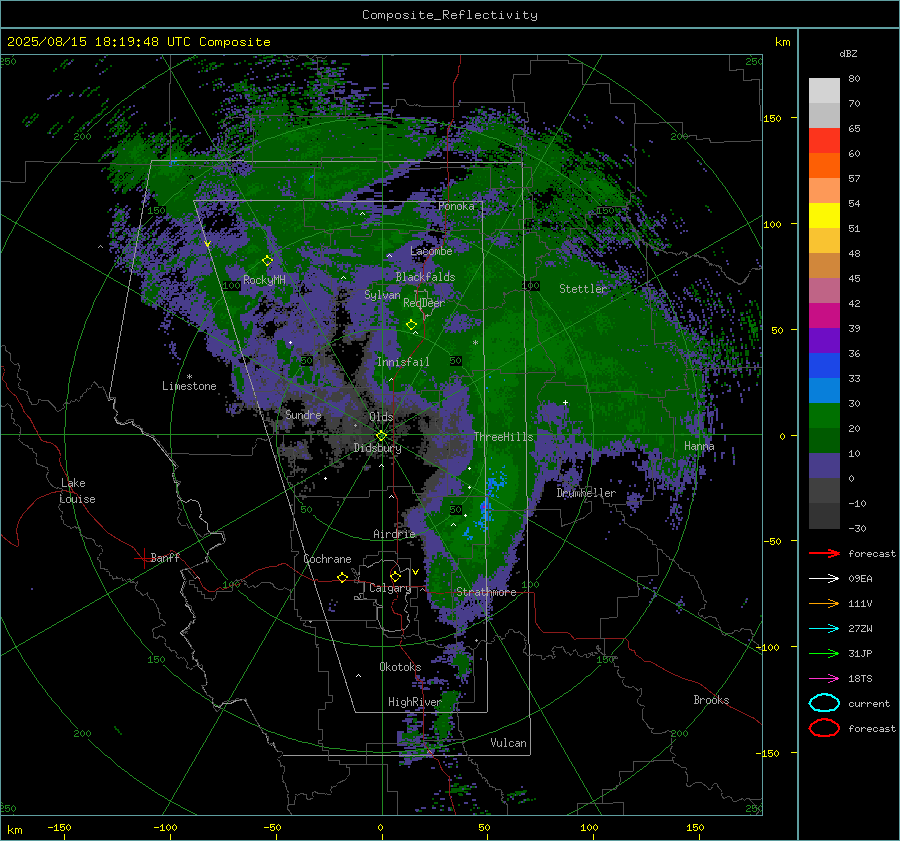Pick the orange 111V arrow in the legend
The height and width of the screenshot is (841, 900).
[824, 603]
